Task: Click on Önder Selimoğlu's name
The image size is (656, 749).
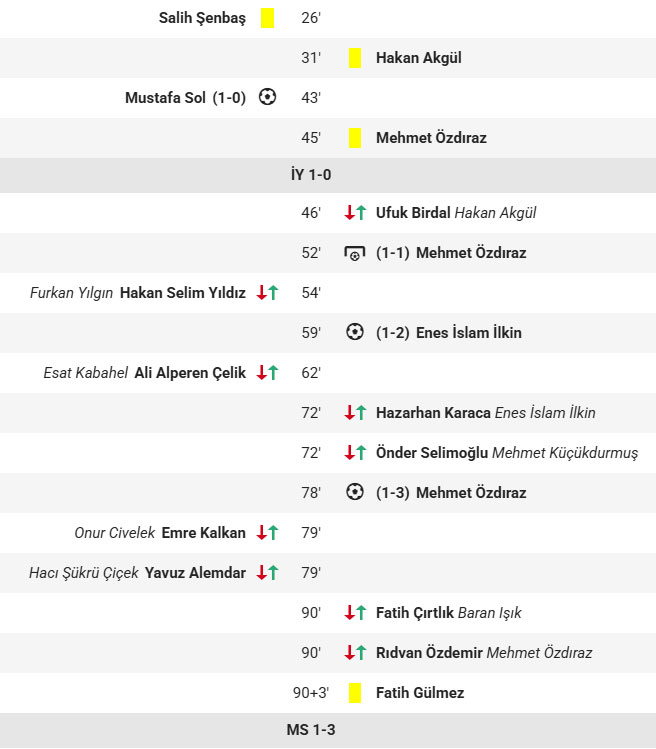Action: (x=432, y=453)
